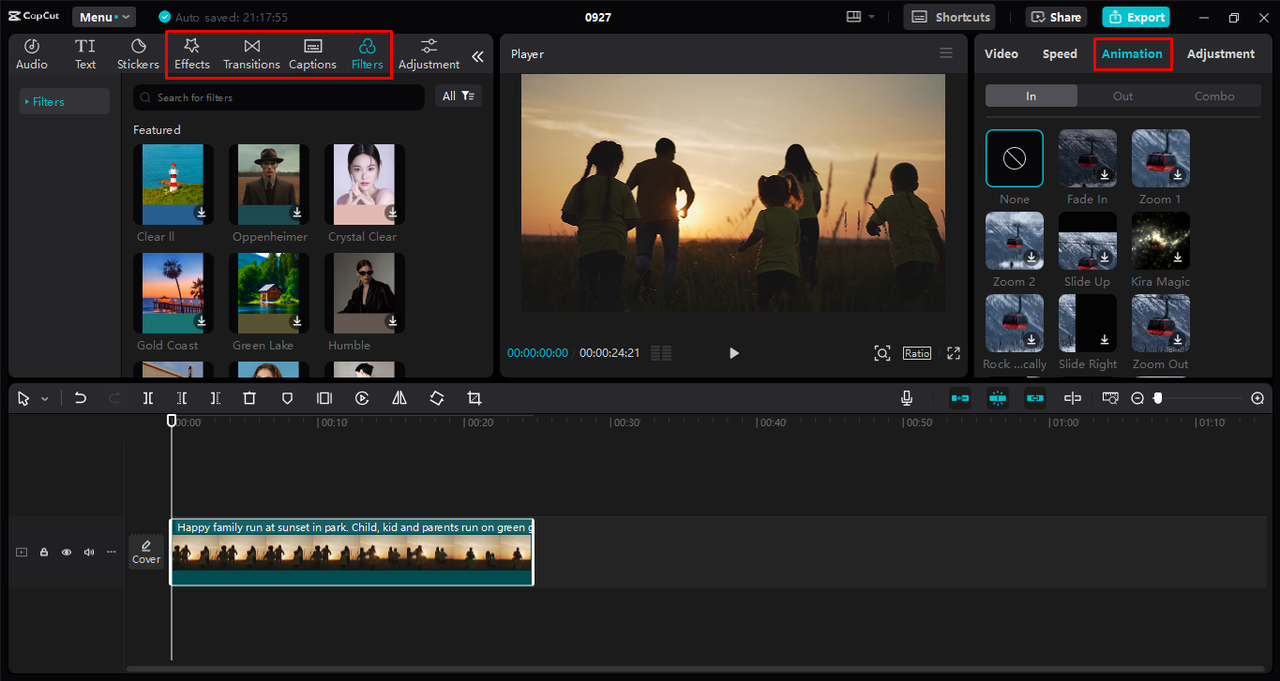Select the Oppenheimer filter thumbnail
The image size is (1280, 681).
pyautogui.click(x=269, y=184)
